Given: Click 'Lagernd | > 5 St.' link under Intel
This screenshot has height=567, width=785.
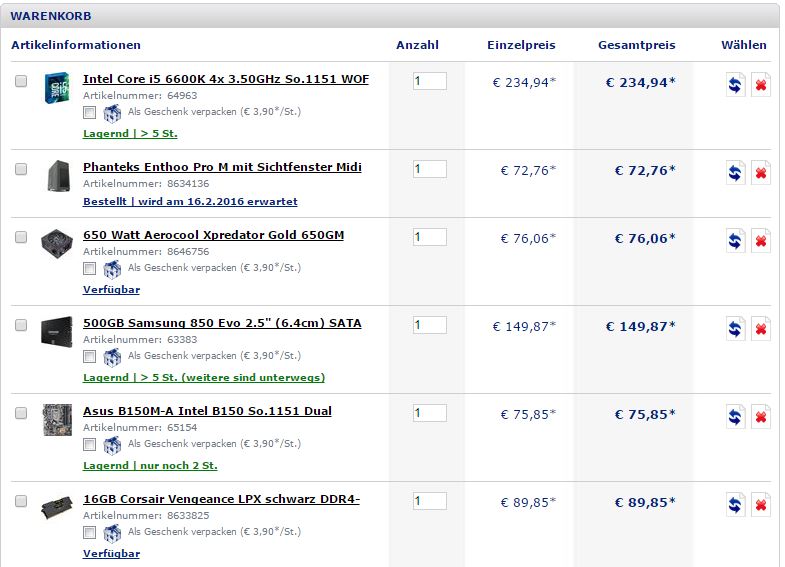Looking at the screenshot, I should point(130,134).
